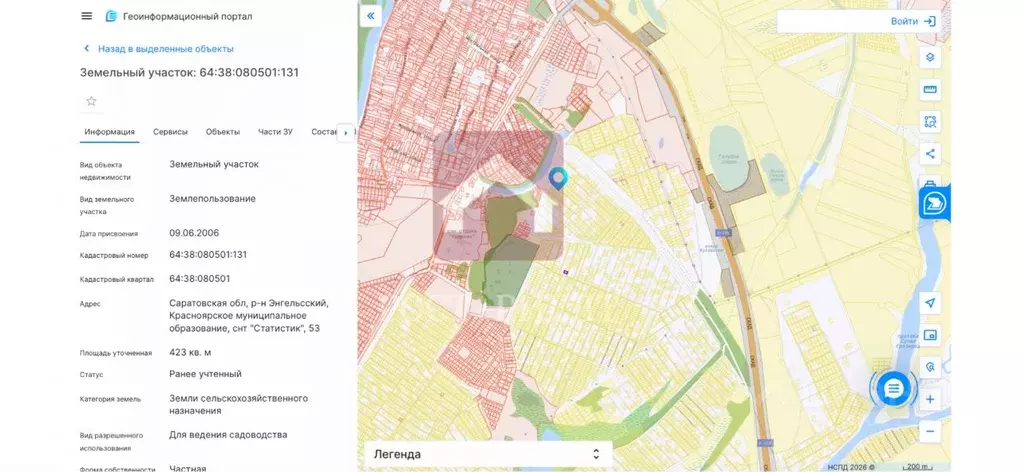Open the hamburger menu
Screen dimensions: 1022x472
click(x=86, y=17)
